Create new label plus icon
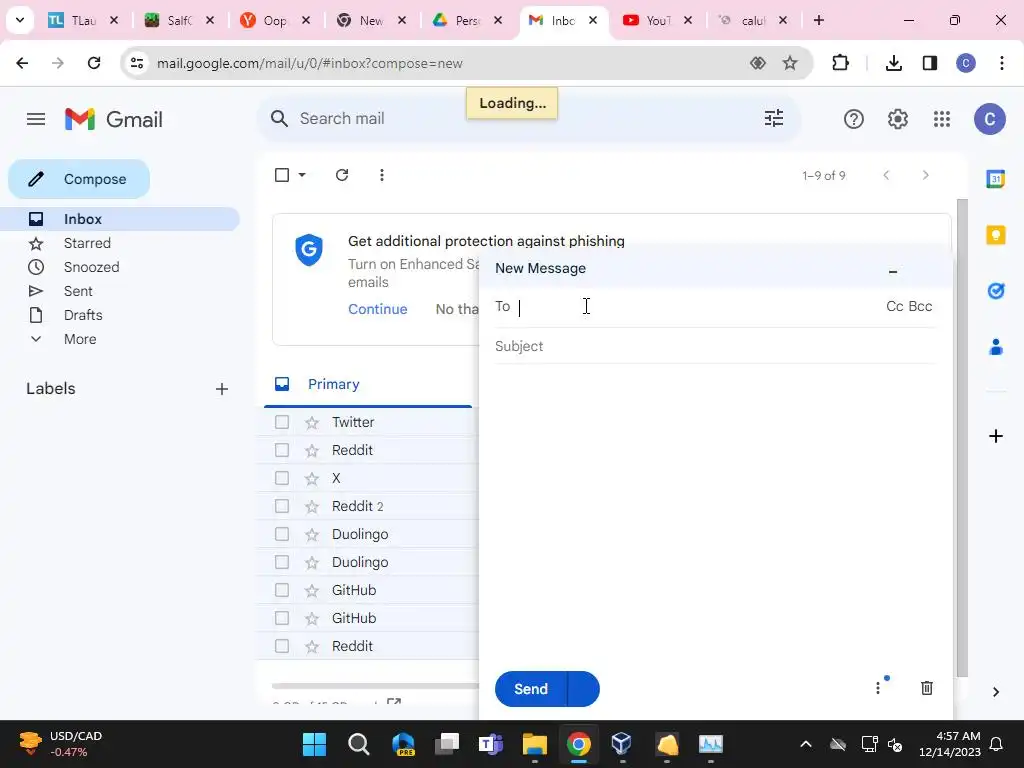Viewport: 1024px width, 768px height. tap(221, 389)
